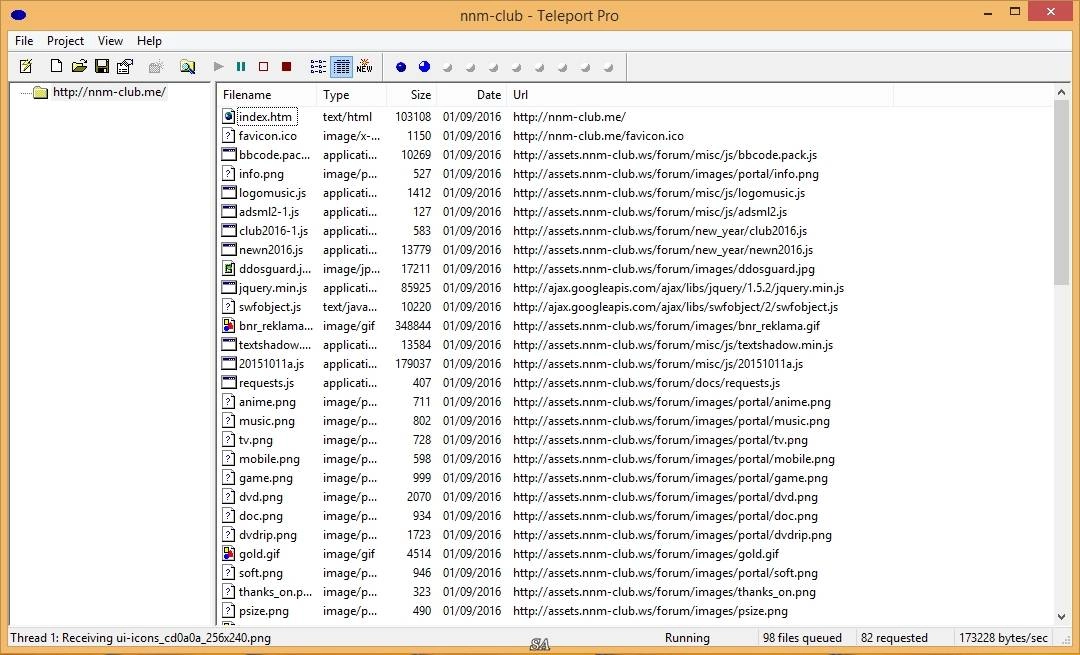Select the dvdrip.png file name
The width and height of the screenshot is (1080, 655).
267,535
